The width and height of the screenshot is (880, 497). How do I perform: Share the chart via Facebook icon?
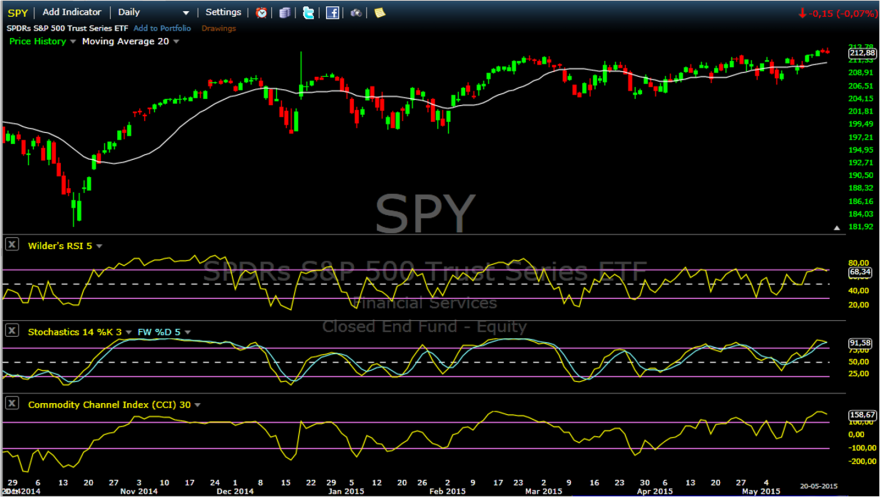pyautogui.click(x=333, y=12)
